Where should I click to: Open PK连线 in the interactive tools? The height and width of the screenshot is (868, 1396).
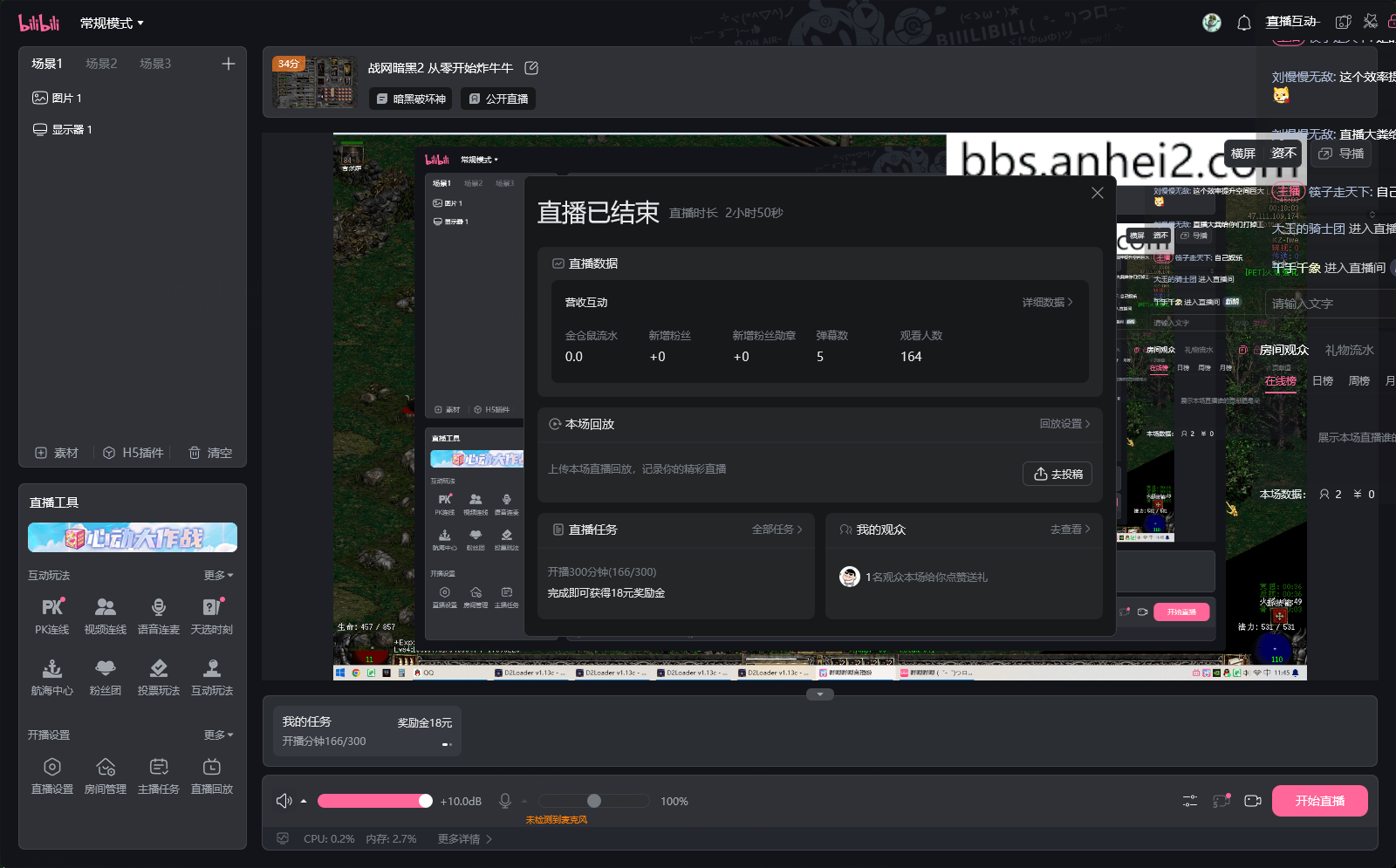pyautogui.click(x=52, y=616)
